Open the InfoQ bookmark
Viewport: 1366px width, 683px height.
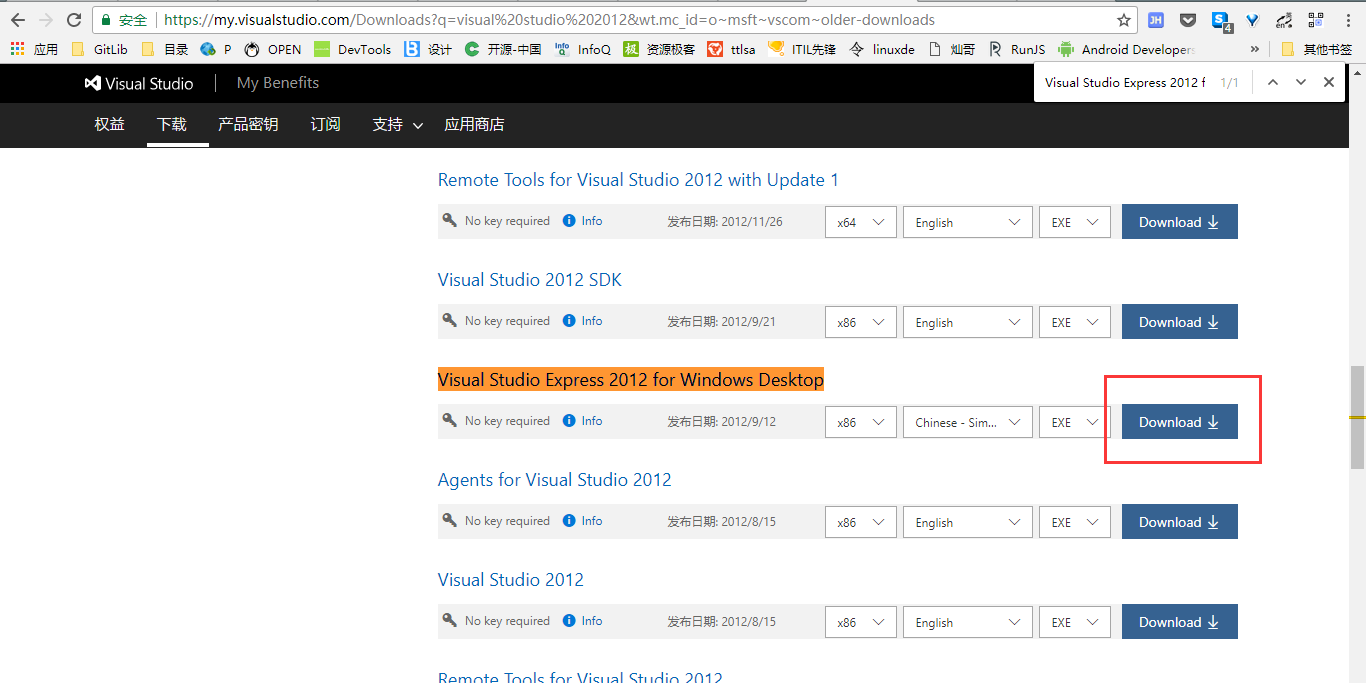pos(582,49)
